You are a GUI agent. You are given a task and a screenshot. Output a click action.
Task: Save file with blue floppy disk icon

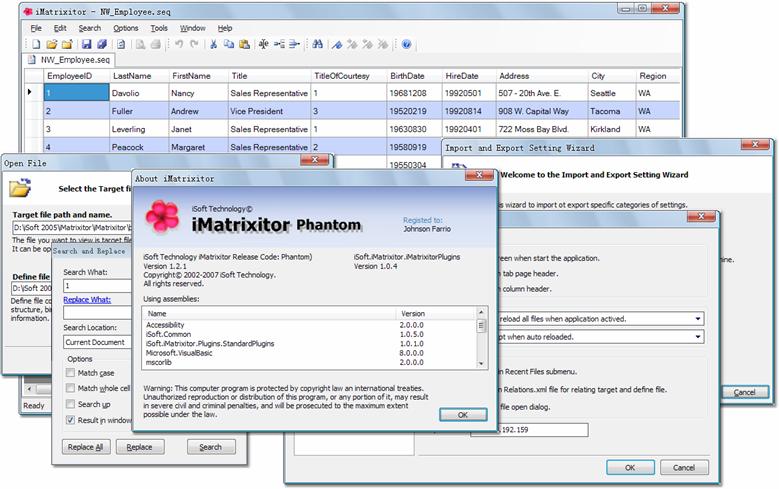[x=86, y=44]
